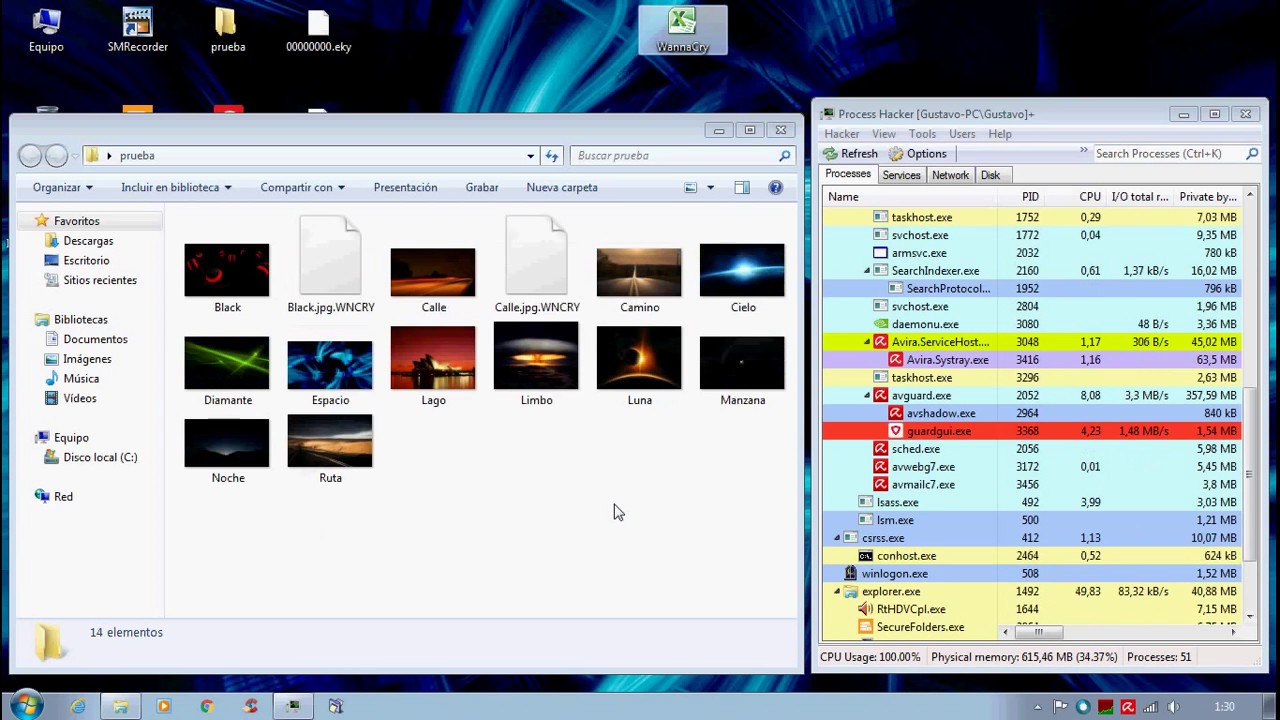
Task: Switch to the Disk tab
Action: (x=990, y=175)
